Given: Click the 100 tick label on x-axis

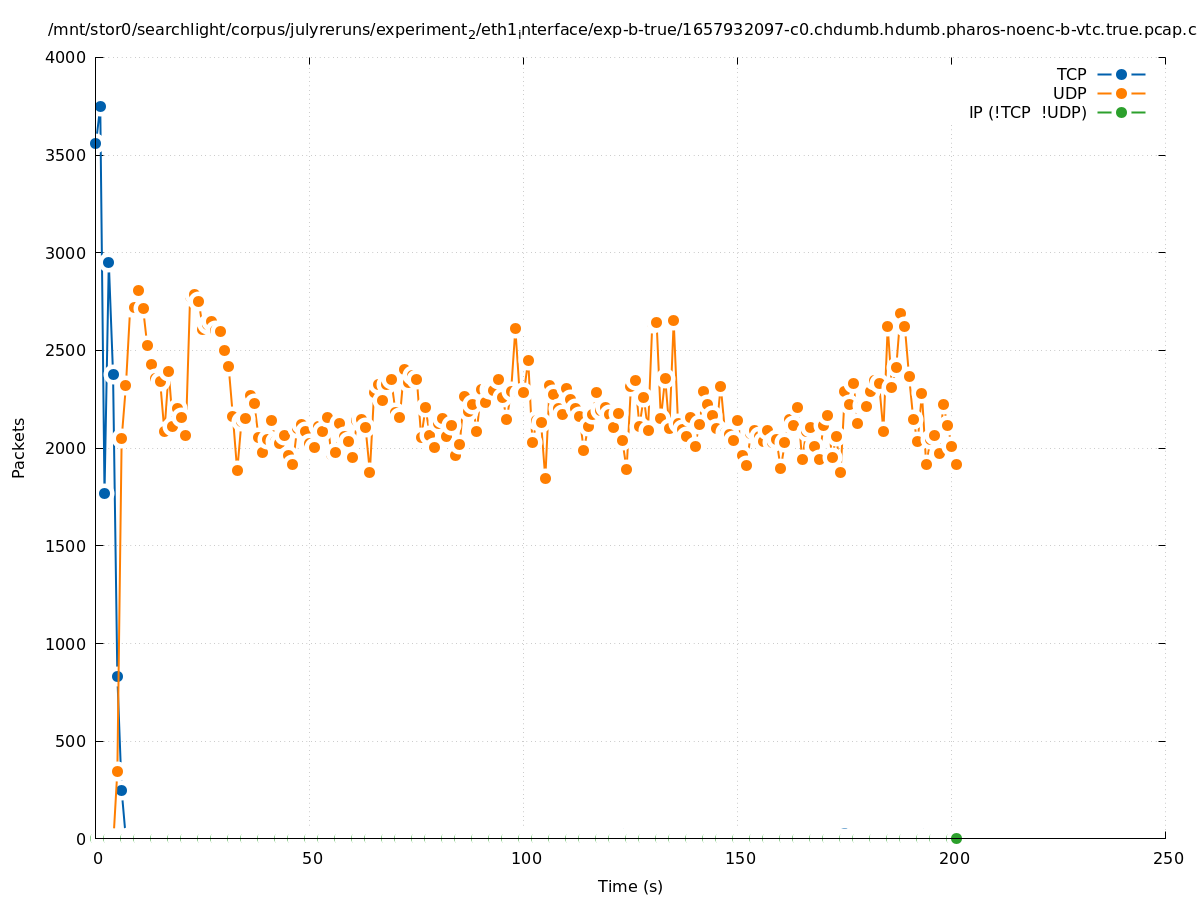Looking at the screenshot, I should coord(525,858).
